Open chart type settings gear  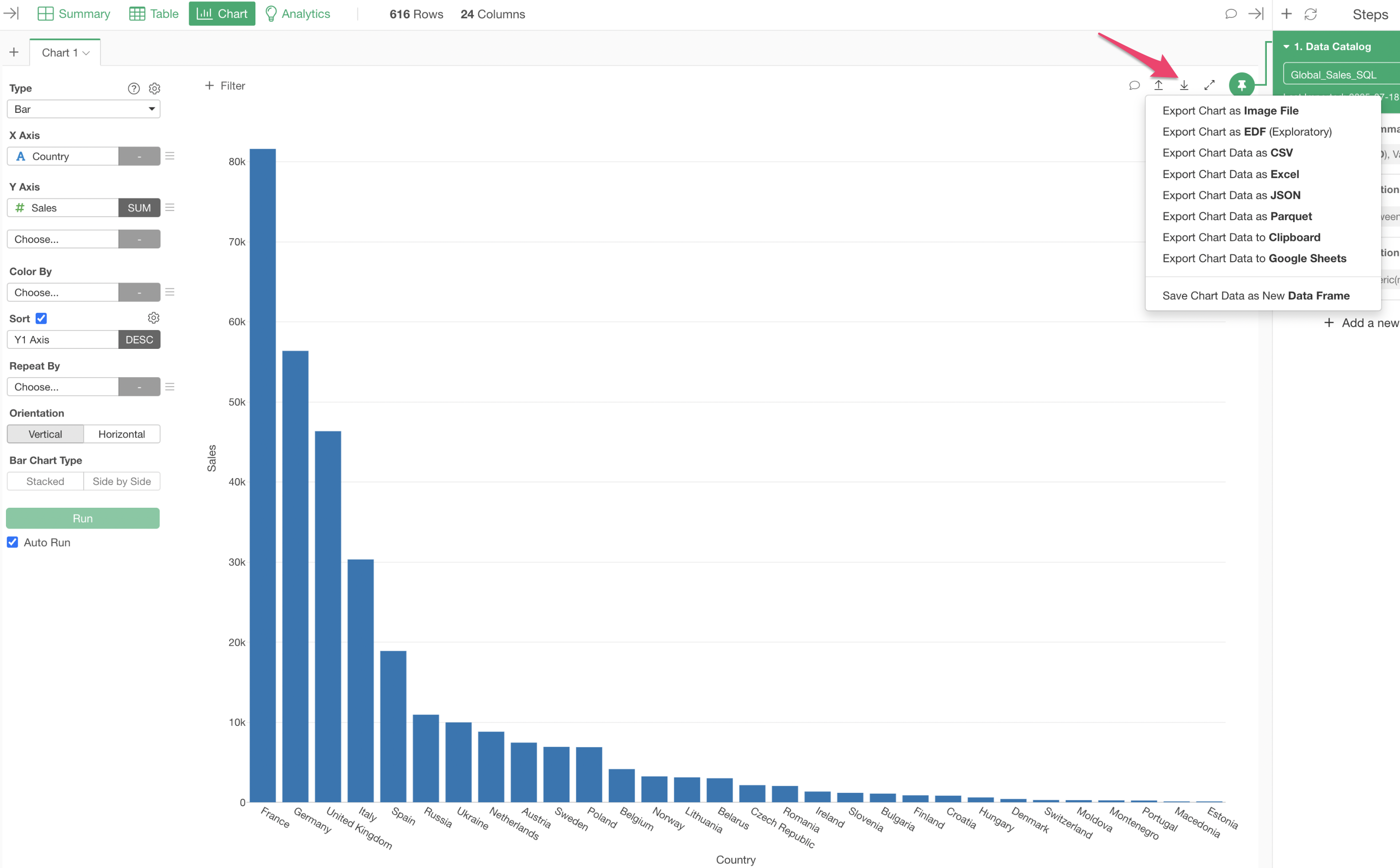click(154, 89)
